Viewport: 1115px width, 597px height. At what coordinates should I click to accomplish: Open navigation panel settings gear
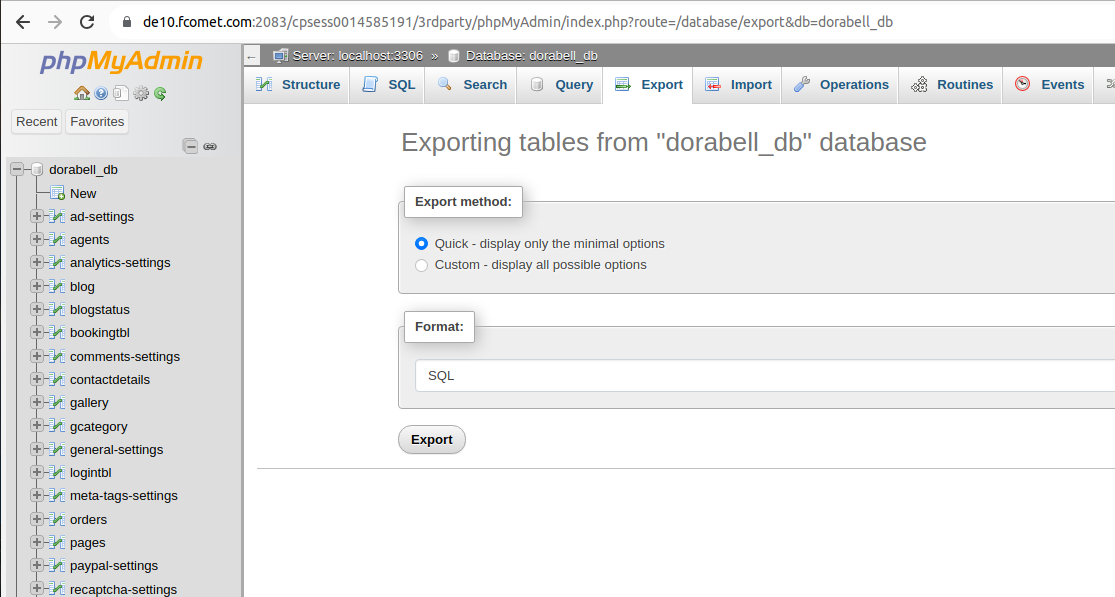141,93
